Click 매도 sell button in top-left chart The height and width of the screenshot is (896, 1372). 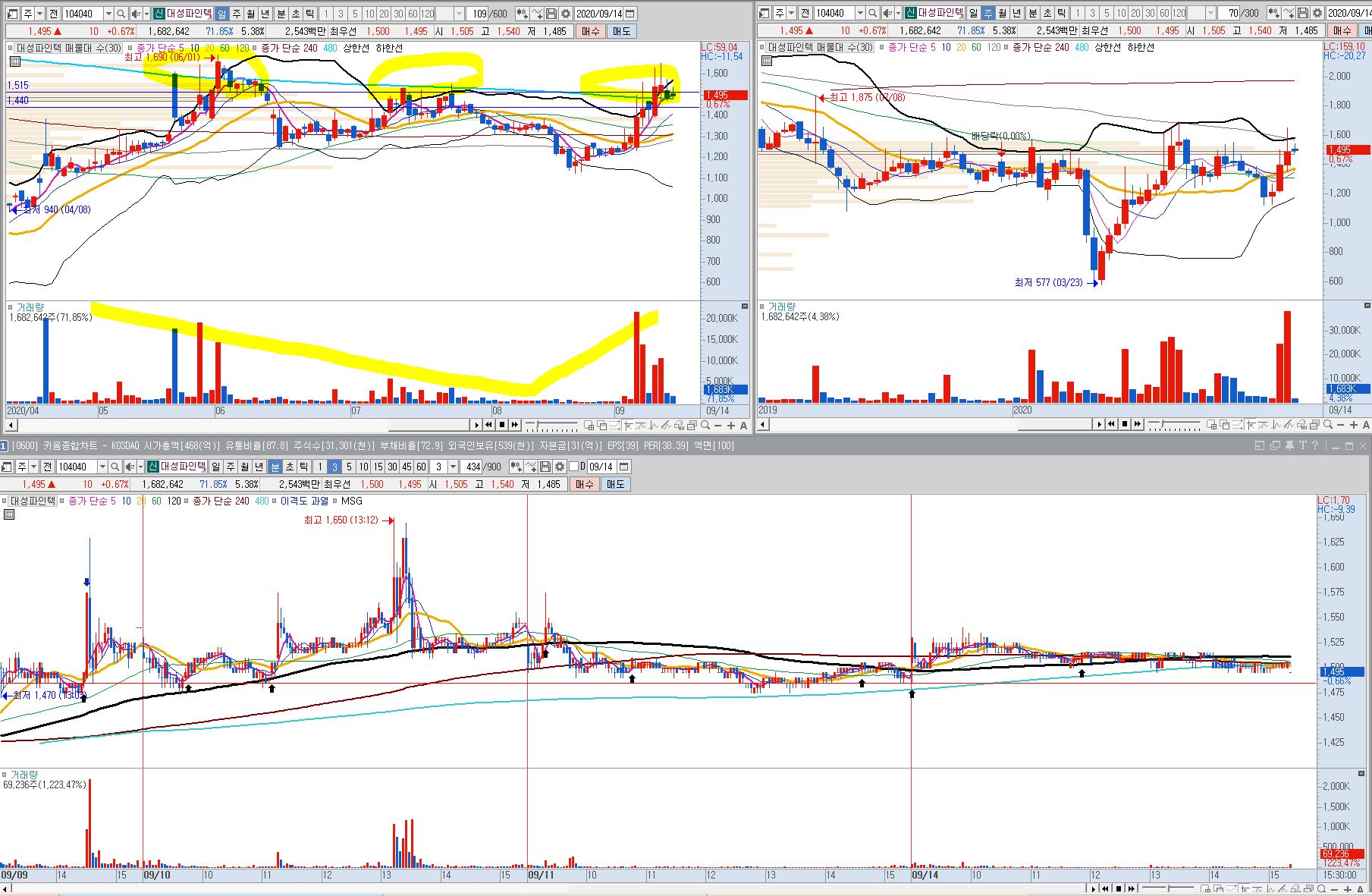[623, 31]
